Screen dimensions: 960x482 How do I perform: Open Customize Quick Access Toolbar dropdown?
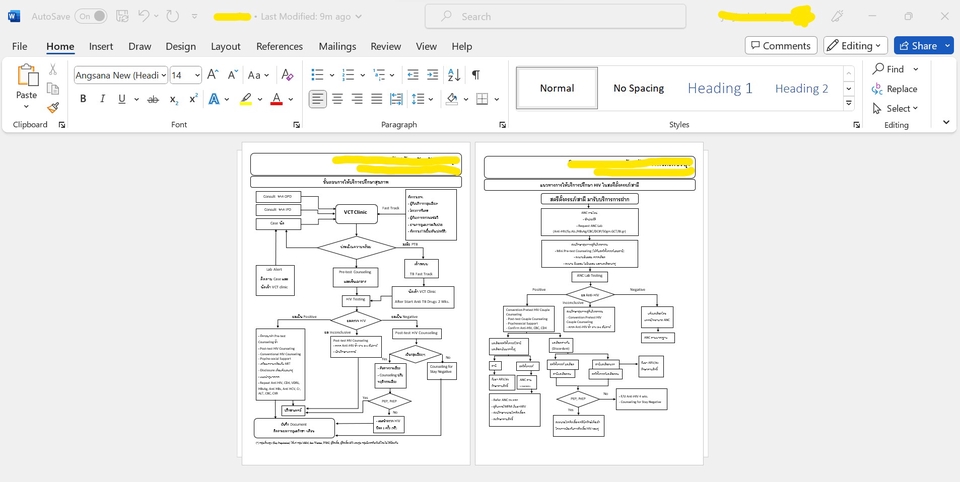point(195,17)
